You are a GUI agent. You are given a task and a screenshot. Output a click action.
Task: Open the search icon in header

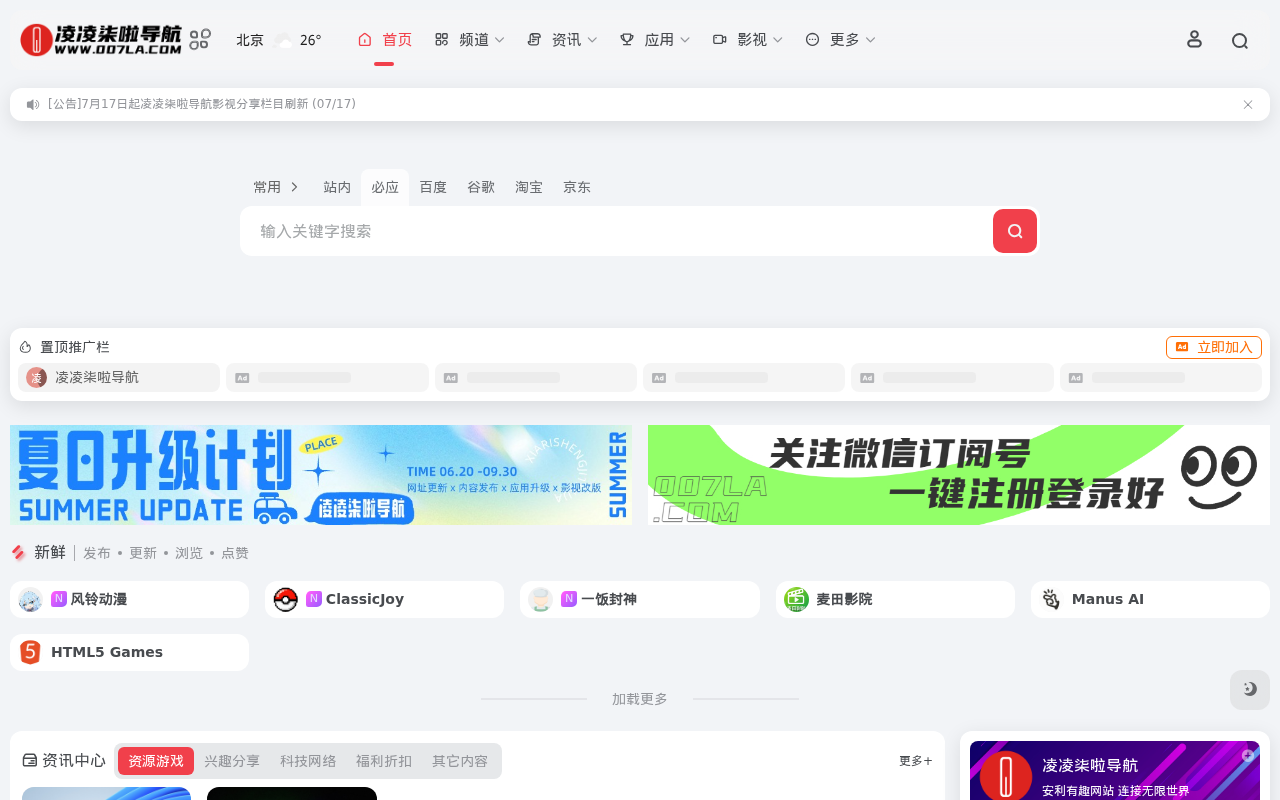1239,41
